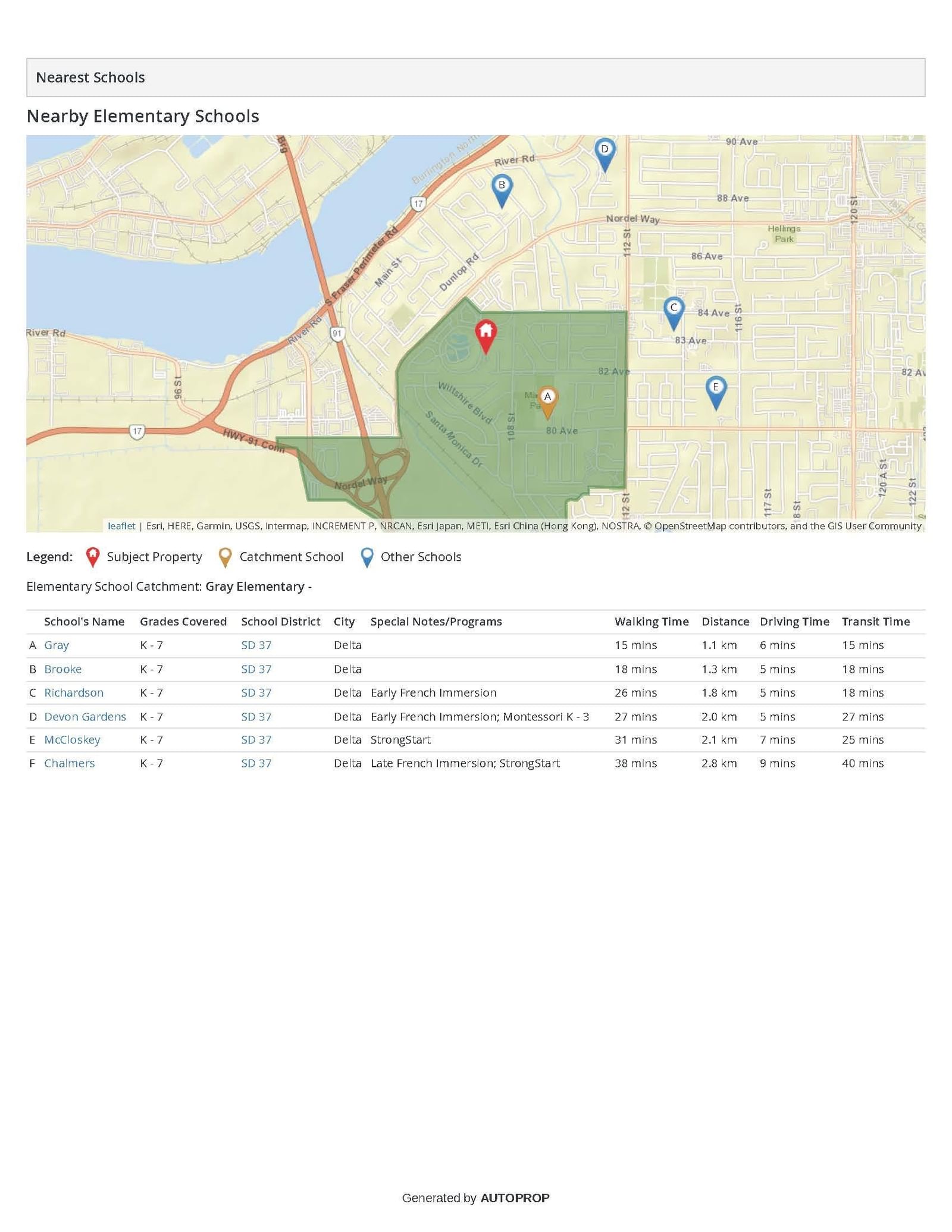Click 'Late French Immersion; StrongStart' cell

point(465,763)
